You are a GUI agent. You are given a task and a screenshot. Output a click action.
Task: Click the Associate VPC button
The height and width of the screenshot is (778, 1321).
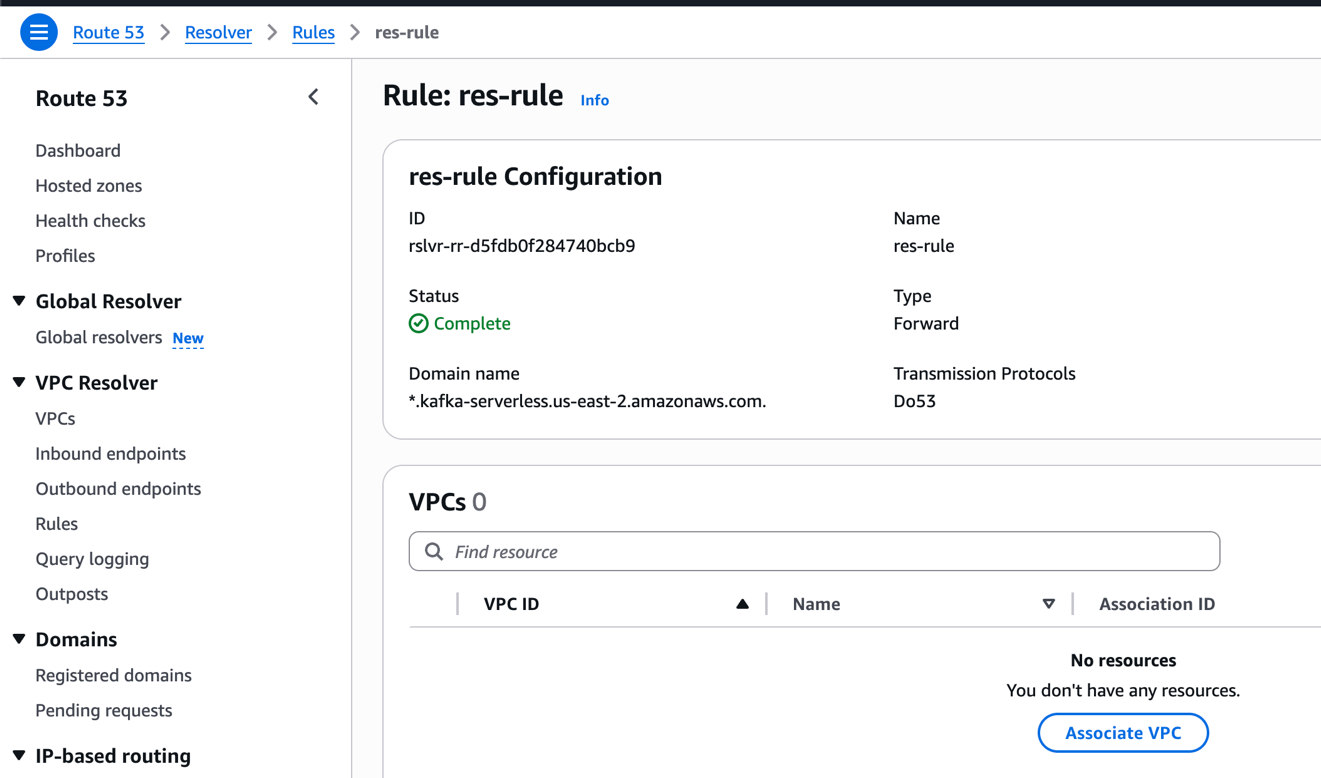point(1123,733)
